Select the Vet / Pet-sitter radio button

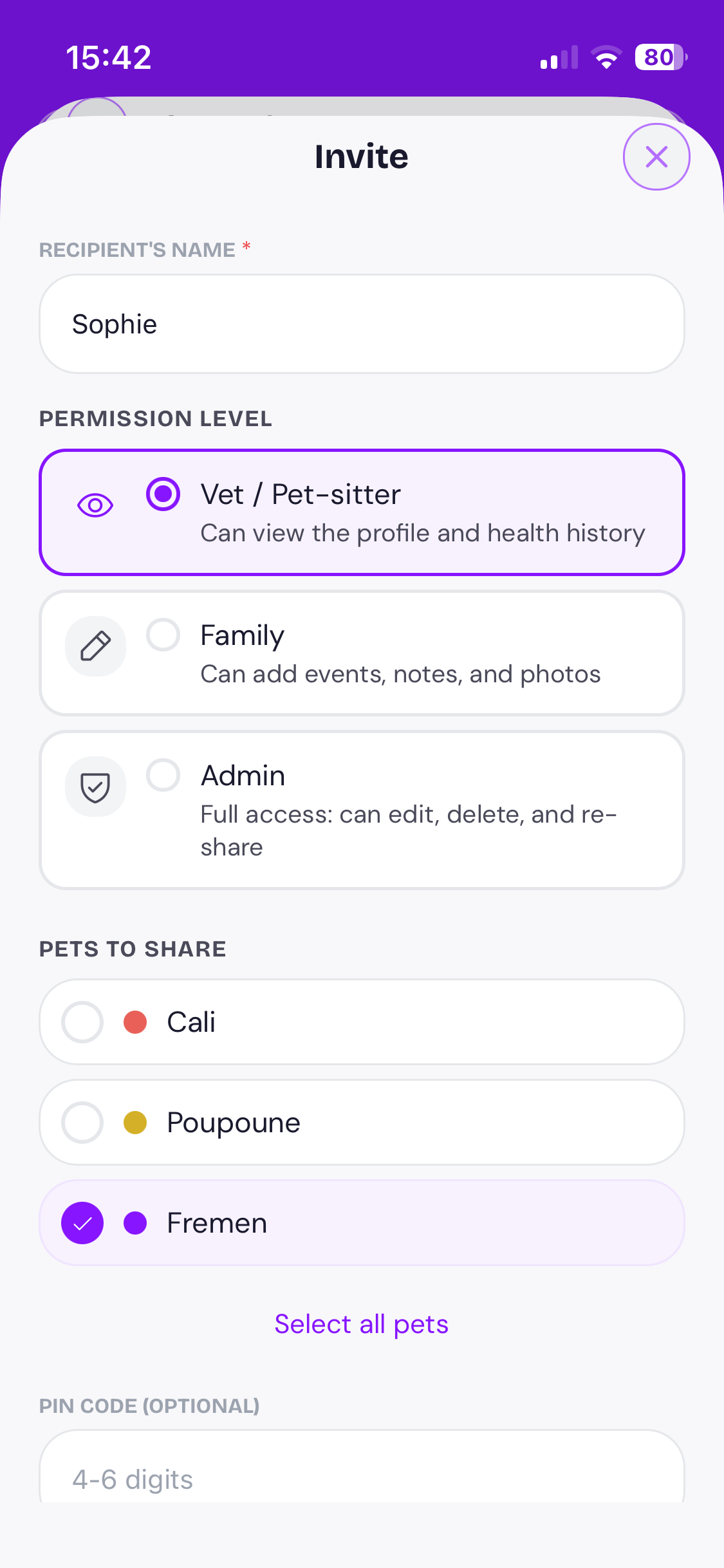pyautogui.click(x=163, y=494)
